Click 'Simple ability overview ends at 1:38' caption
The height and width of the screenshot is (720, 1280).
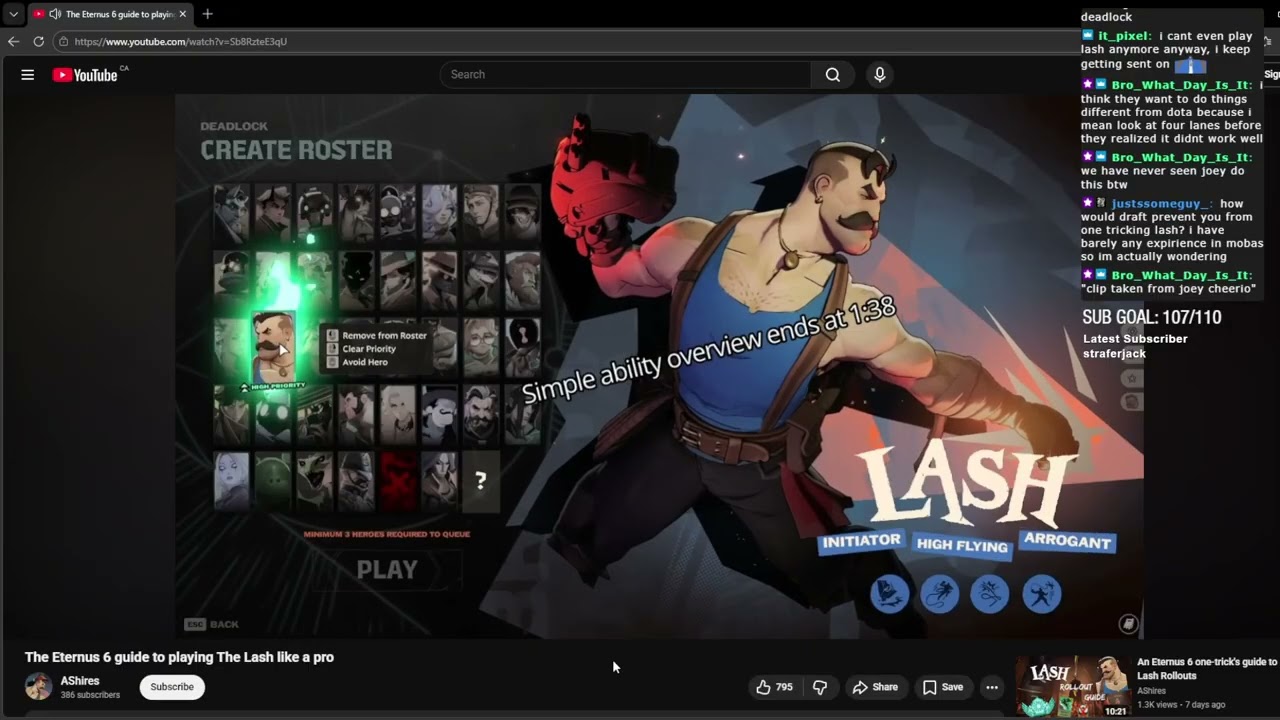[x=708, y=351]
